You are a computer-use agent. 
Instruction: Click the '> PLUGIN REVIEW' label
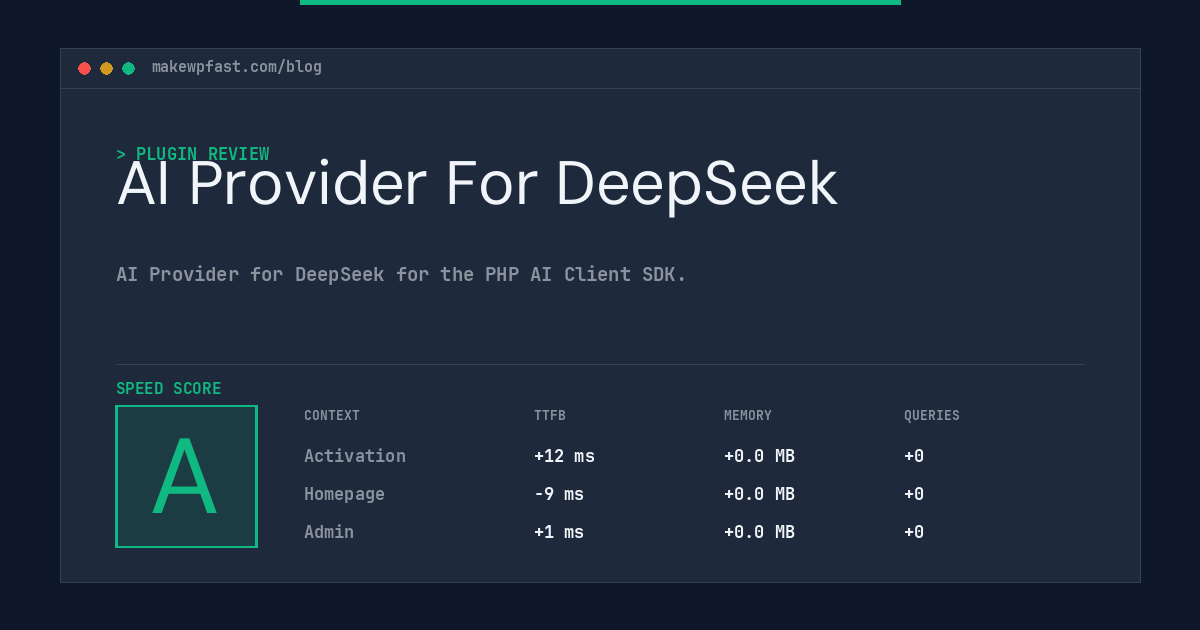point(192,154)
